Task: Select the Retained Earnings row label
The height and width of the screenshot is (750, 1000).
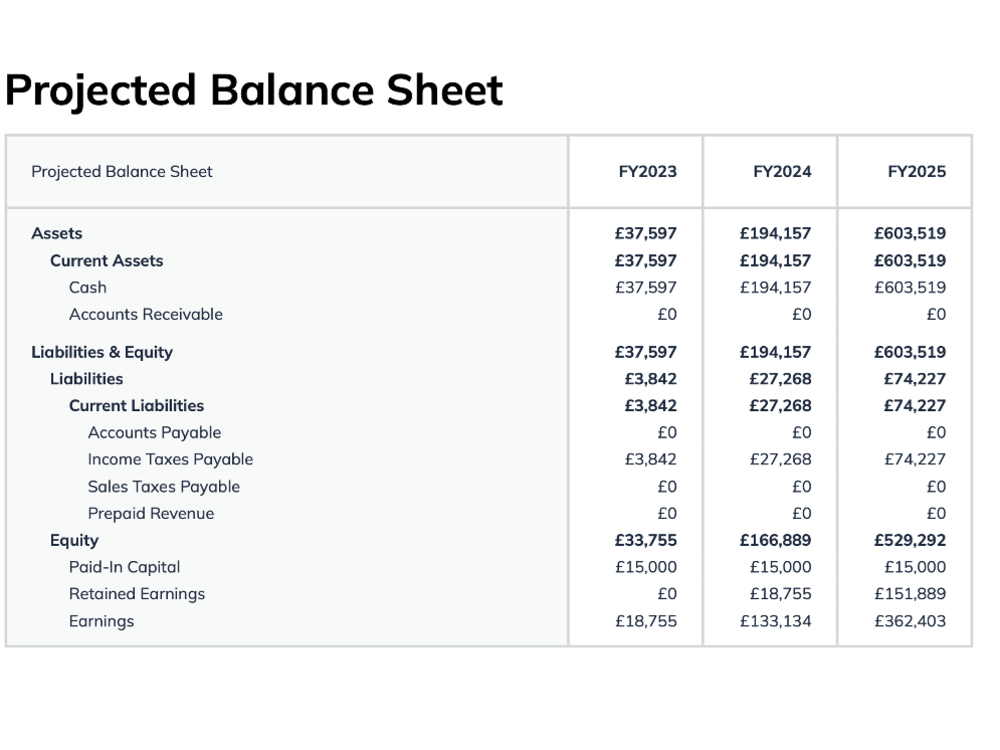Action: [137, 594]
